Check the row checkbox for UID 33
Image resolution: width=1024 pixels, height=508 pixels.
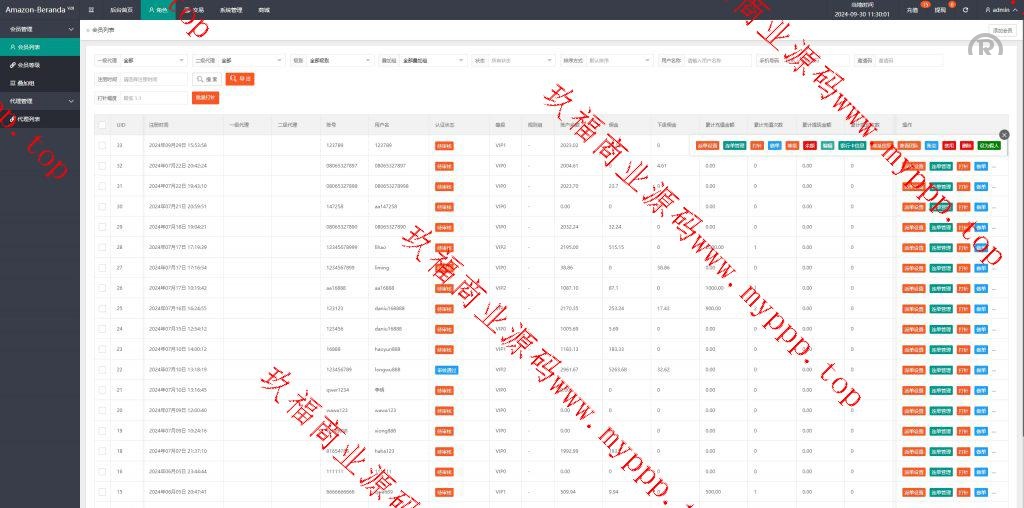point(102,145)
